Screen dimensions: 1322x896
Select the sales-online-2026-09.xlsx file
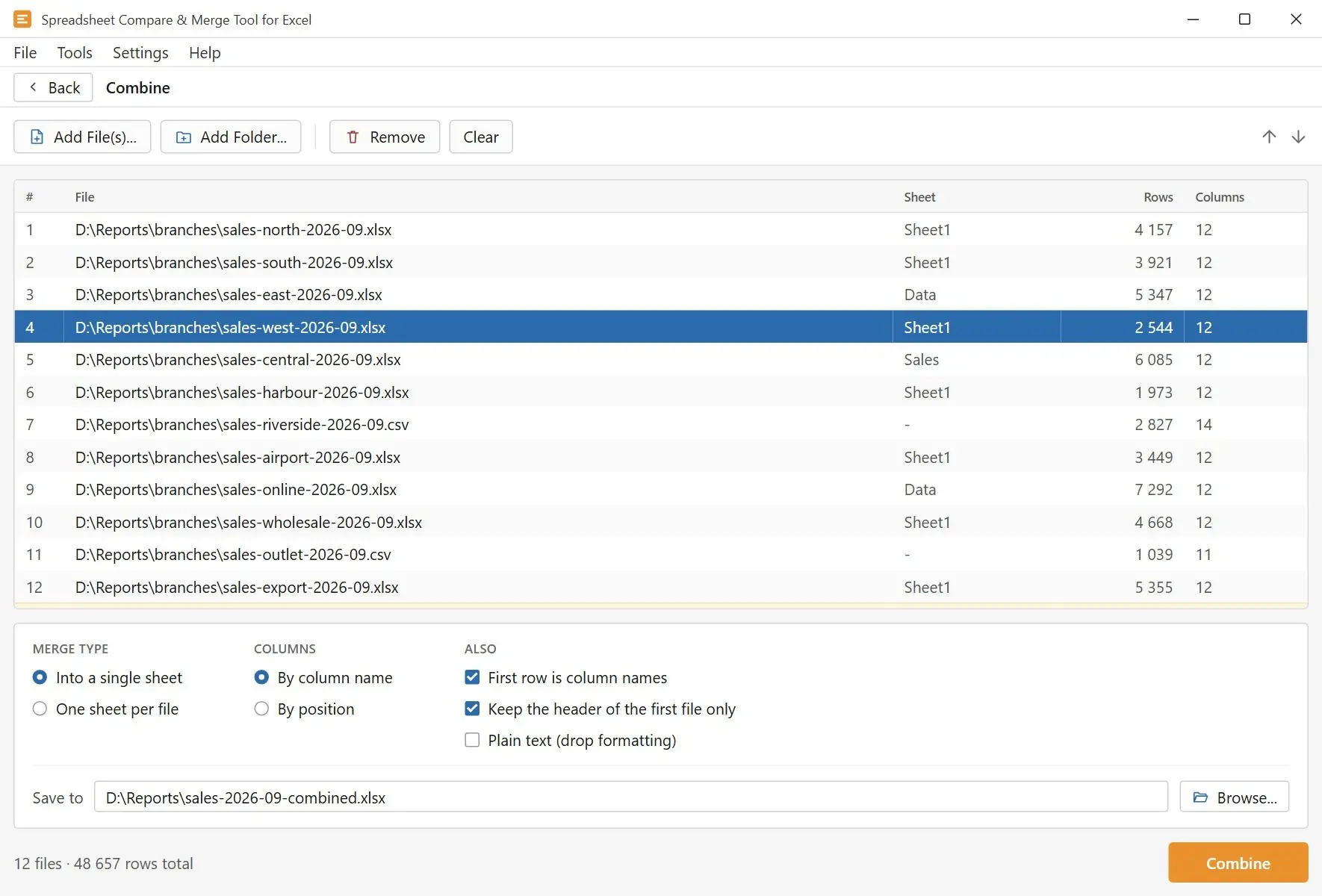pyautogui.click(x=661, y=489)
